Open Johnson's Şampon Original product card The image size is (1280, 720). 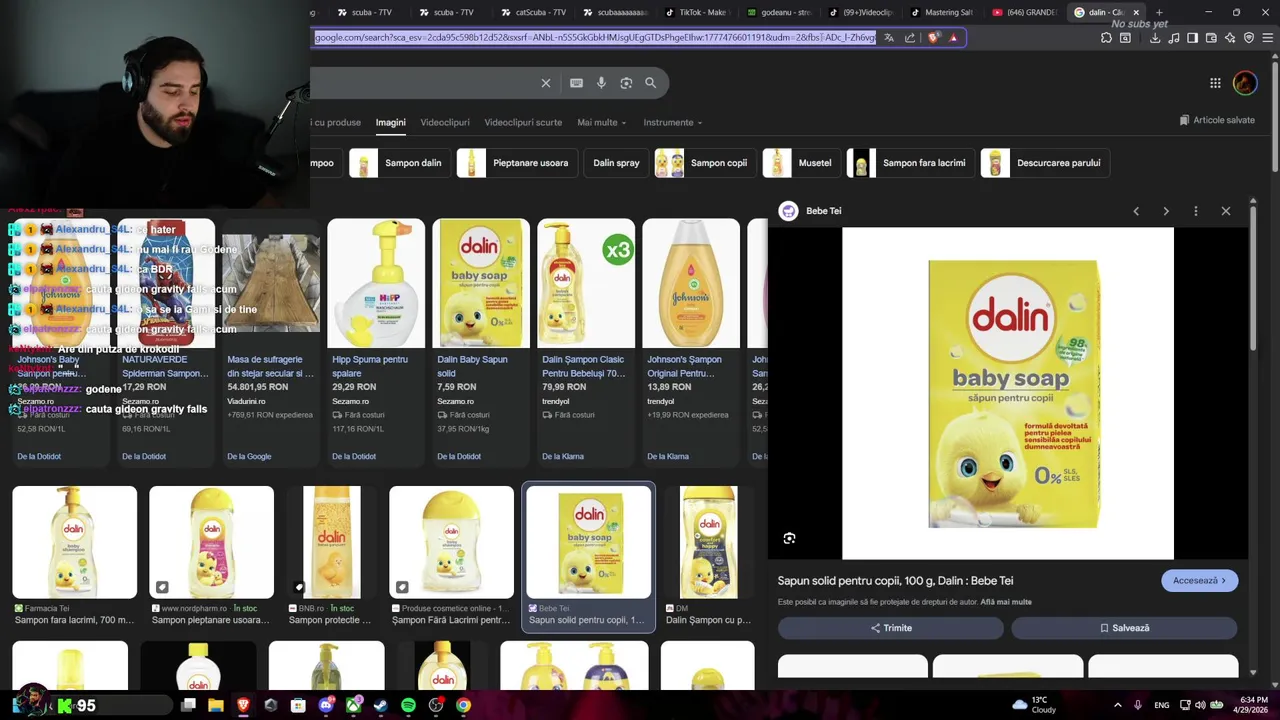[x=691, y=343]
